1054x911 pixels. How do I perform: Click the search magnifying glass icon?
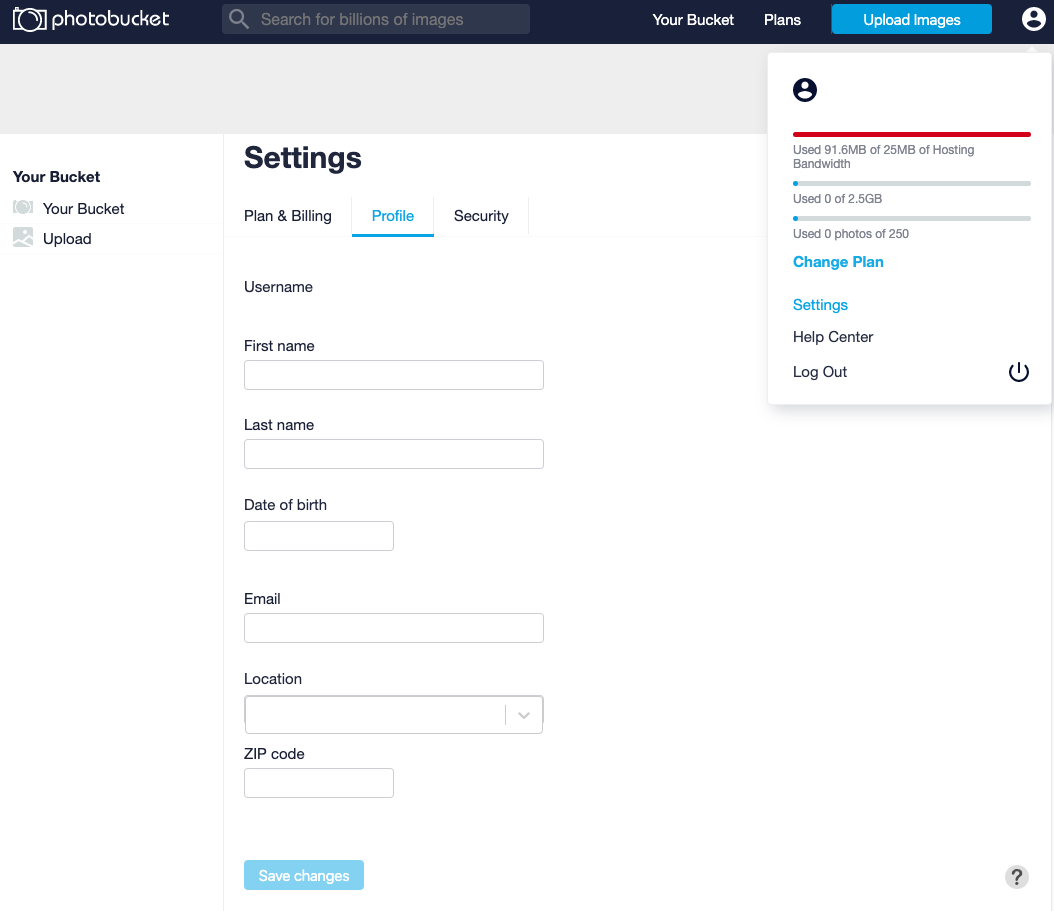coord(238,19)
